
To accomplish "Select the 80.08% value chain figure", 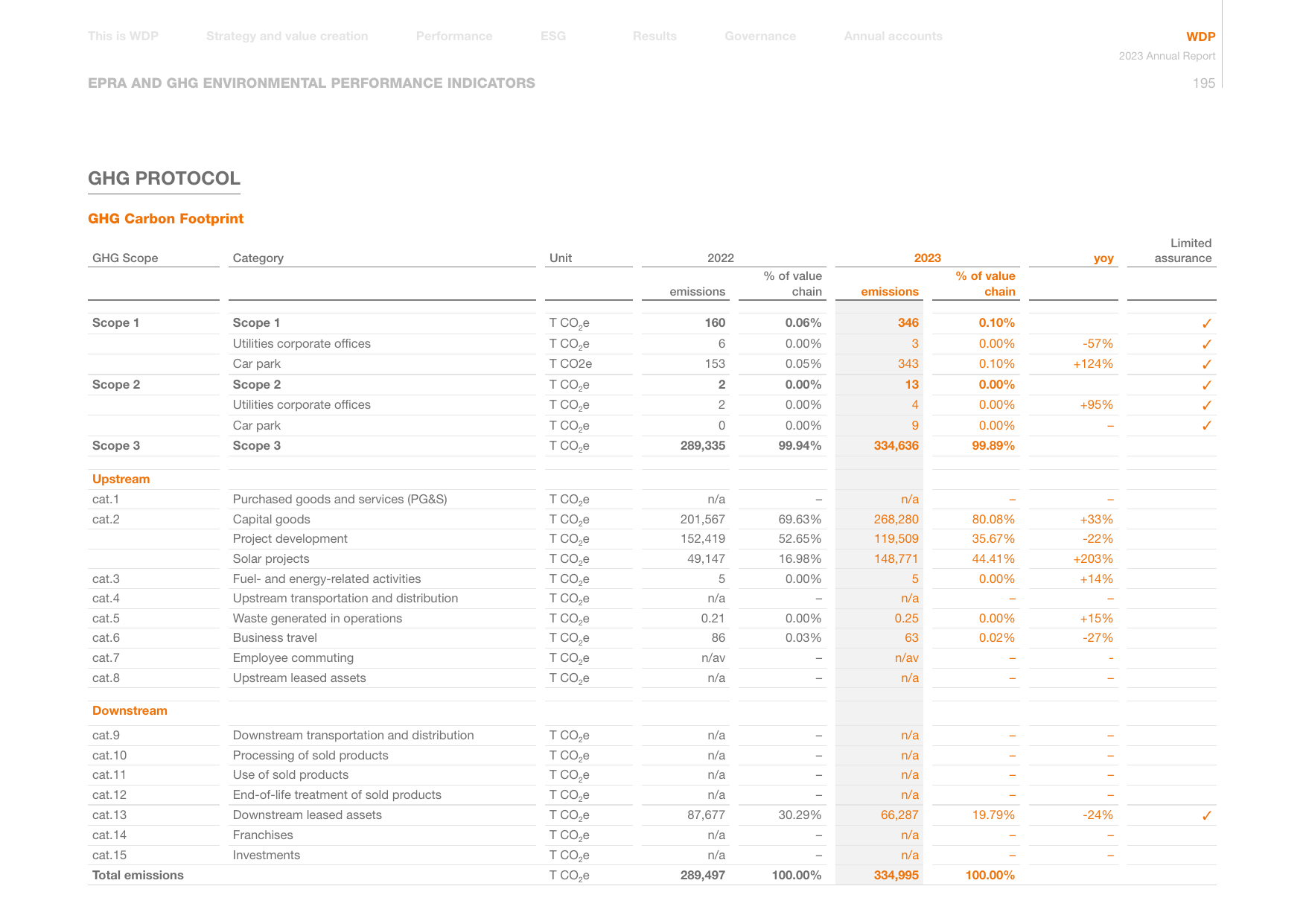I will pos(993,519).
